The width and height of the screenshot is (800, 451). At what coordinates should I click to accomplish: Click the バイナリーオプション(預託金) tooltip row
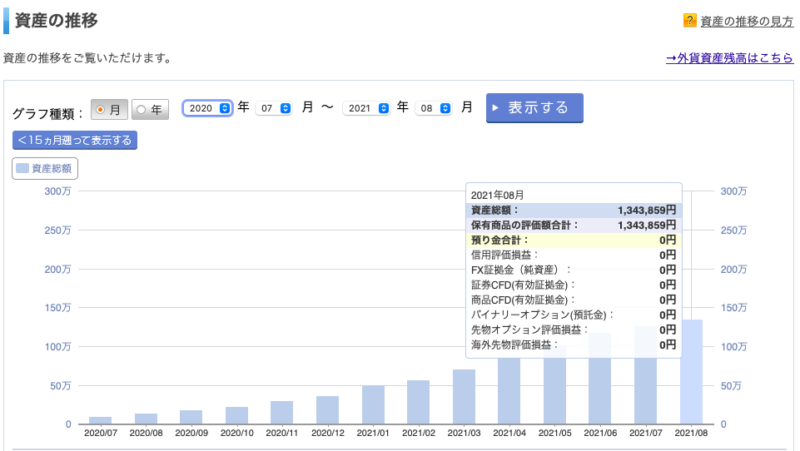tap(573, 314)
